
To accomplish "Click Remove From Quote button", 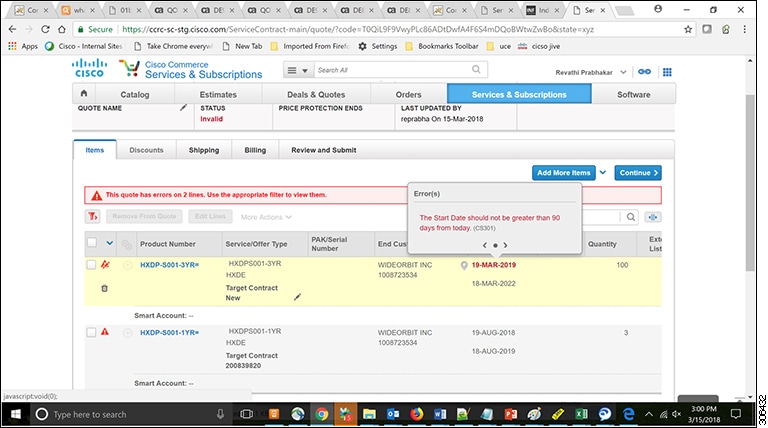I will coord(144,216).
